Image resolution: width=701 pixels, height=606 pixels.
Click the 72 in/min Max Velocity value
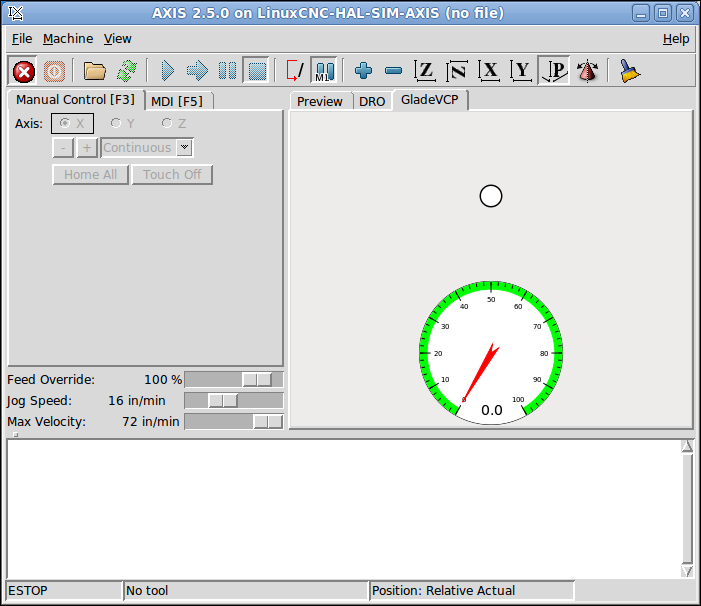point(151,422)
